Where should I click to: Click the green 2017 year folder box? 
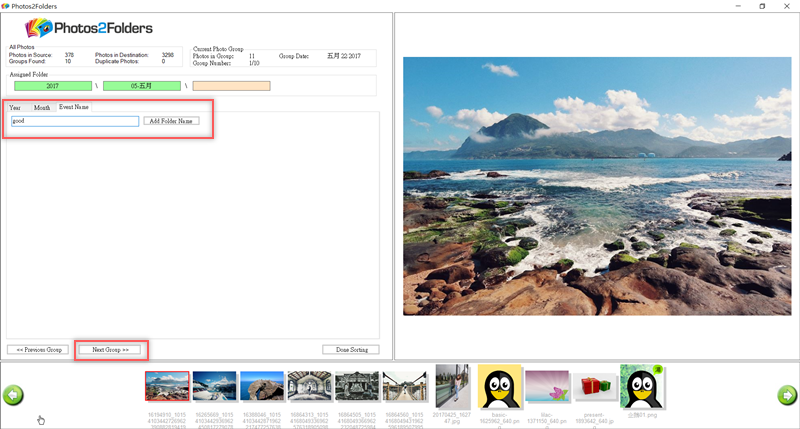coord(52,86)
